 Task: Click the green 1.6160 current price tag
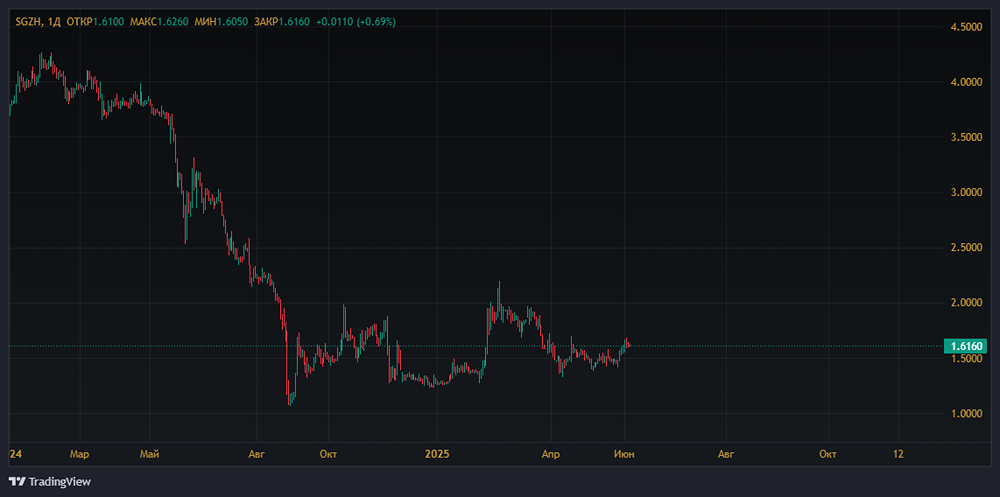point(967,346)
